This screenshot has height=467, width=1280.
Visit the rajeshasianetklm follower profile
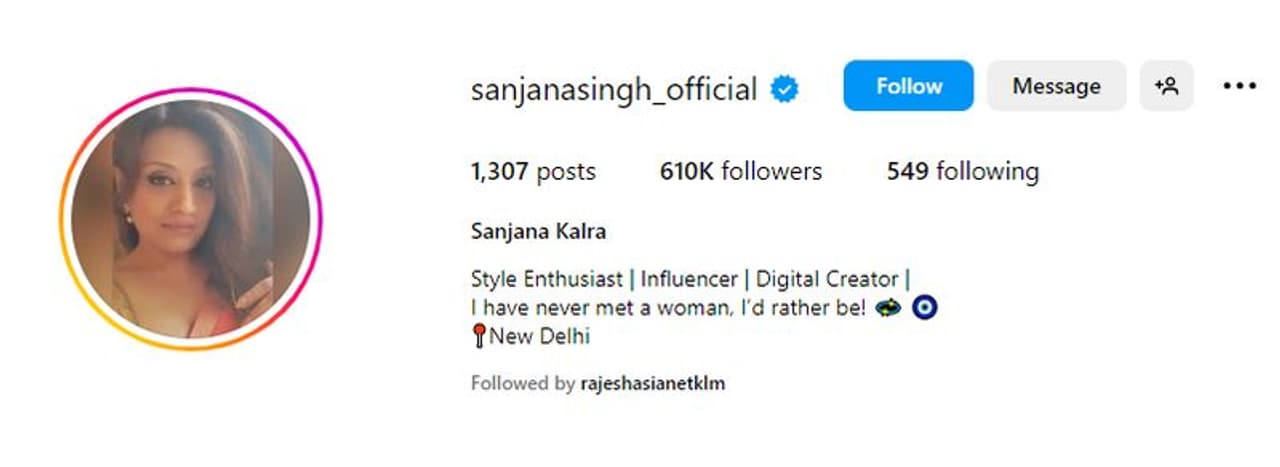(652, 383)
